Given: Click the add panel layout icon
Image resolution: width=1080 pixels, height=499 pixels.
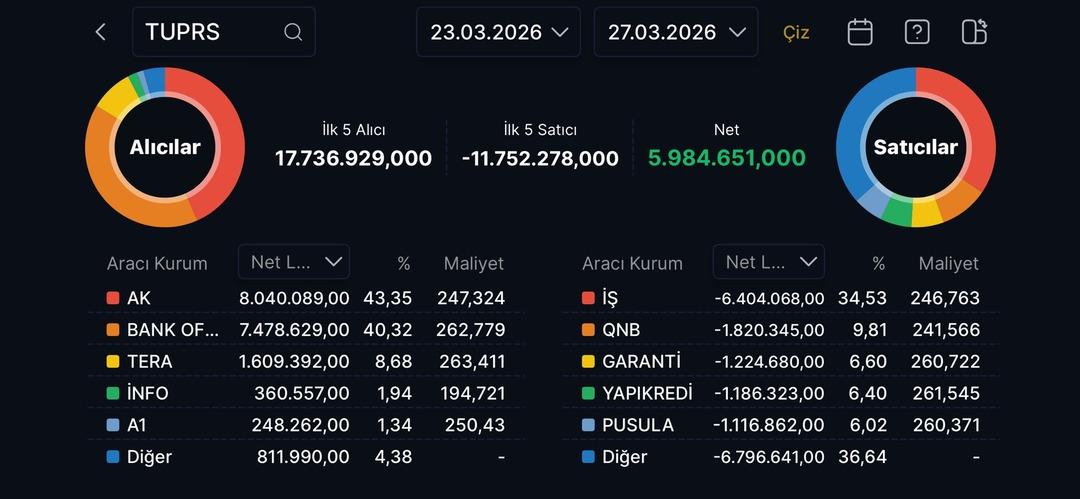Looking at the screenshot, I should (974, 32).
